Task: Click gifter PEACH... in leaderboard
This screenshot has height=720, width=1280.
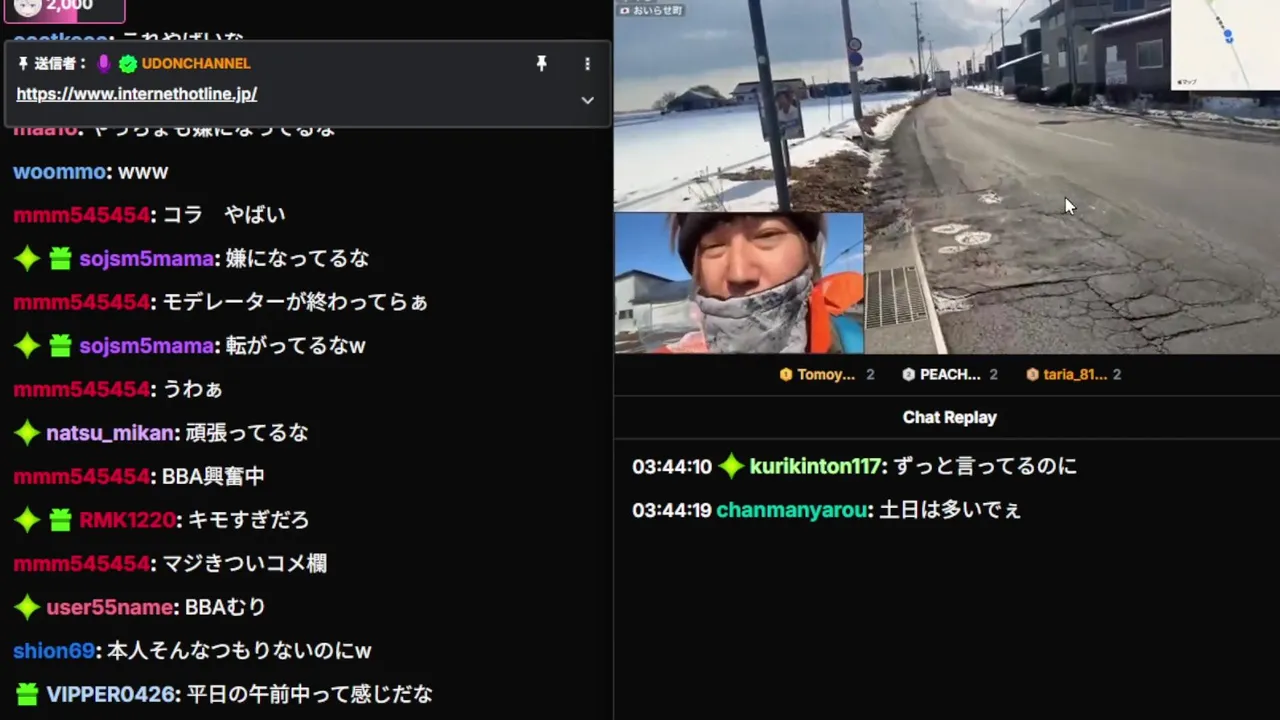Action: point(950,375)
